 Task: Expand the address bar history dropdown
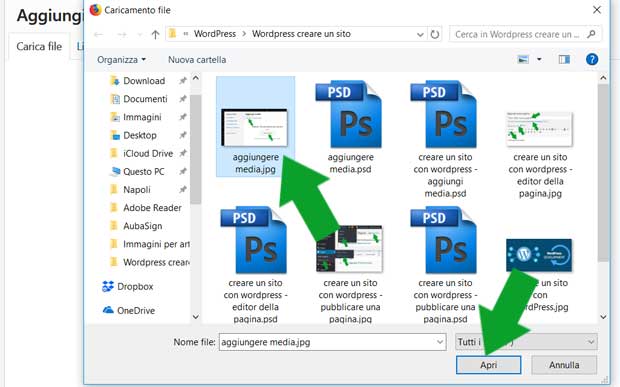(x=420, y=34)
